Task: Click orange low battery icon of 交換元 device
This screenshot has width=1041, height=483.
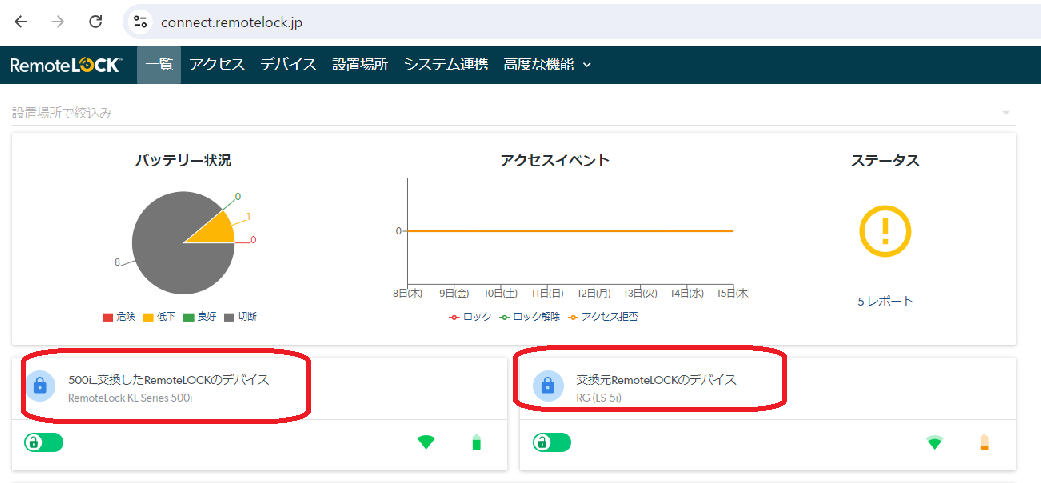Action: pos(985,442)
